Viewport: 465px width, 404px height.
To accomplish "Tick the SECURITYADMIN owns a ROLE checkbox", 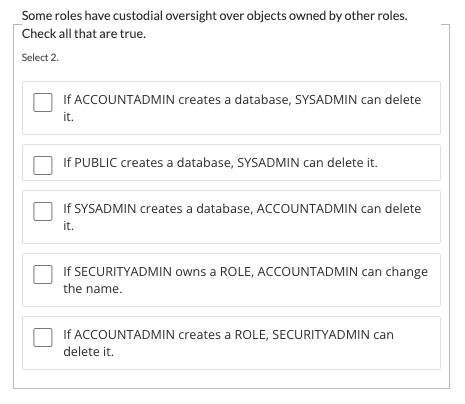I will 43,274.
